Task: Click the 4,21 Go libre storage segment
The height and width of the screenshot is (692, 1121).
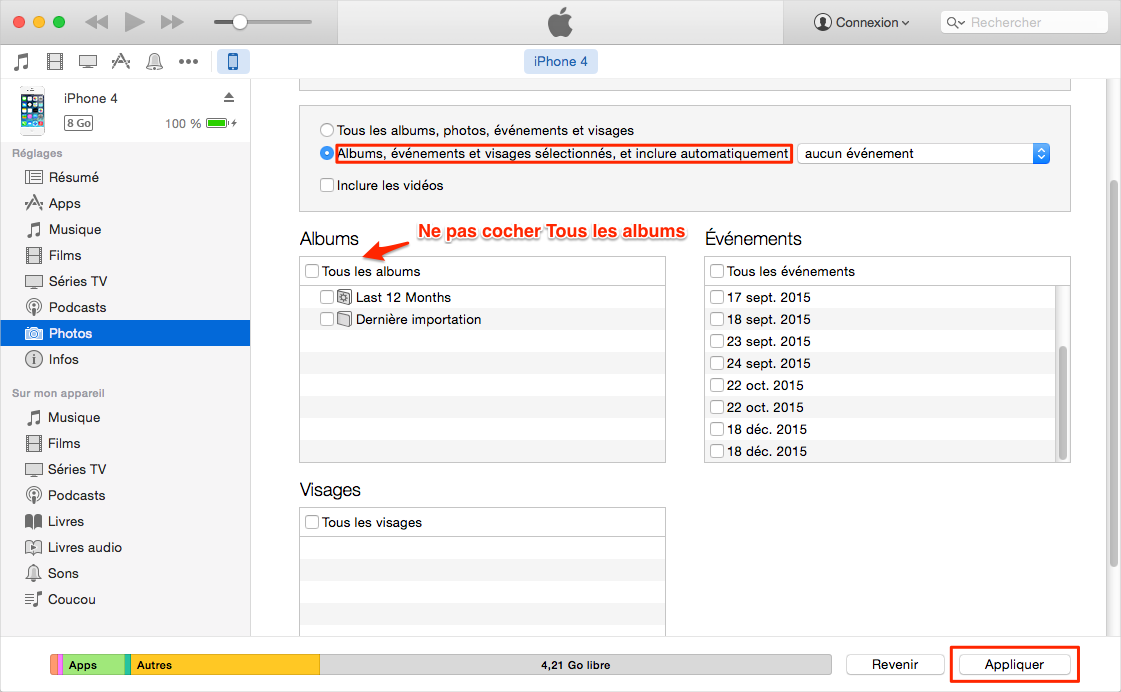Action: tap(576, 665)
